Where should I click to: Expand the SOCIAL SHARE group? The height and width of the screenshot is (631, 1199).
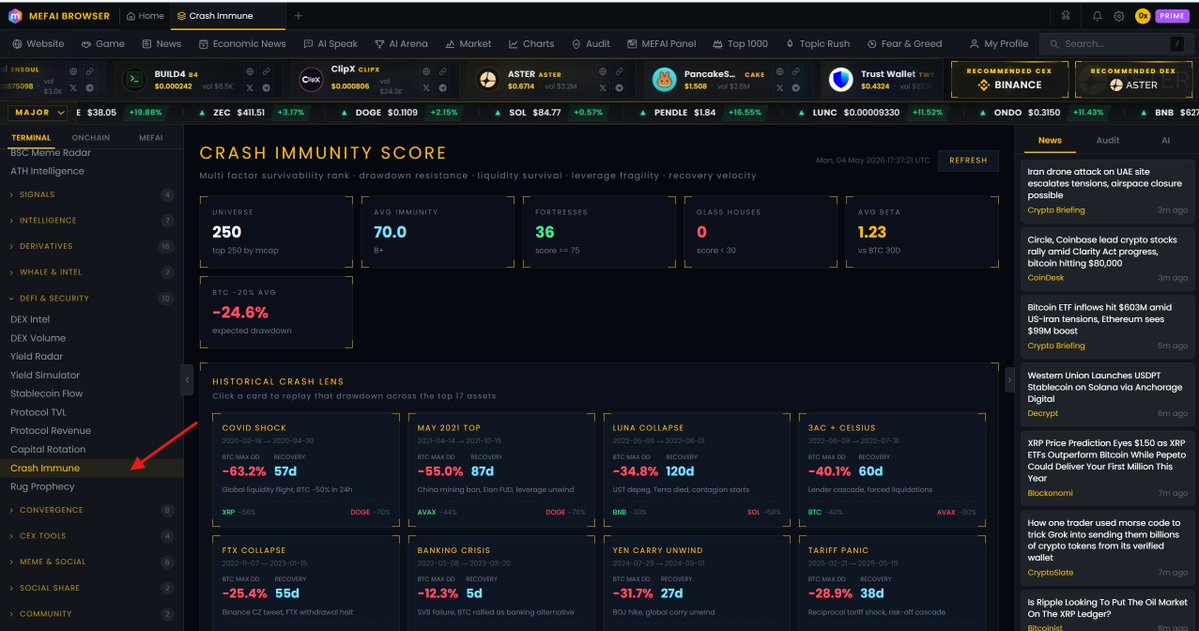point(92,588)
